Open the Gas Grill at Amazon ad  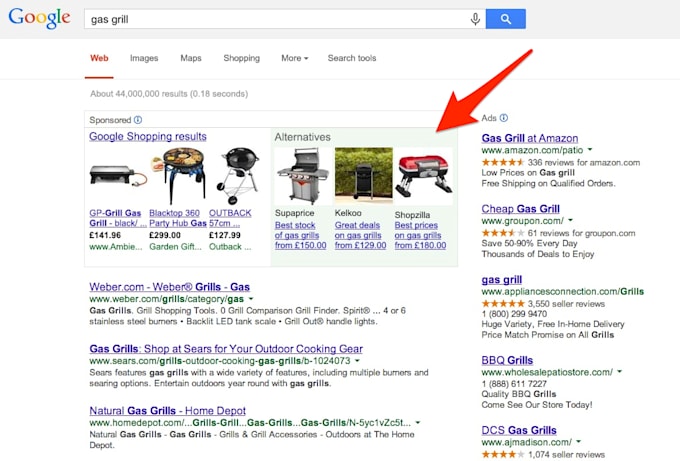click(x=530, y=138)
